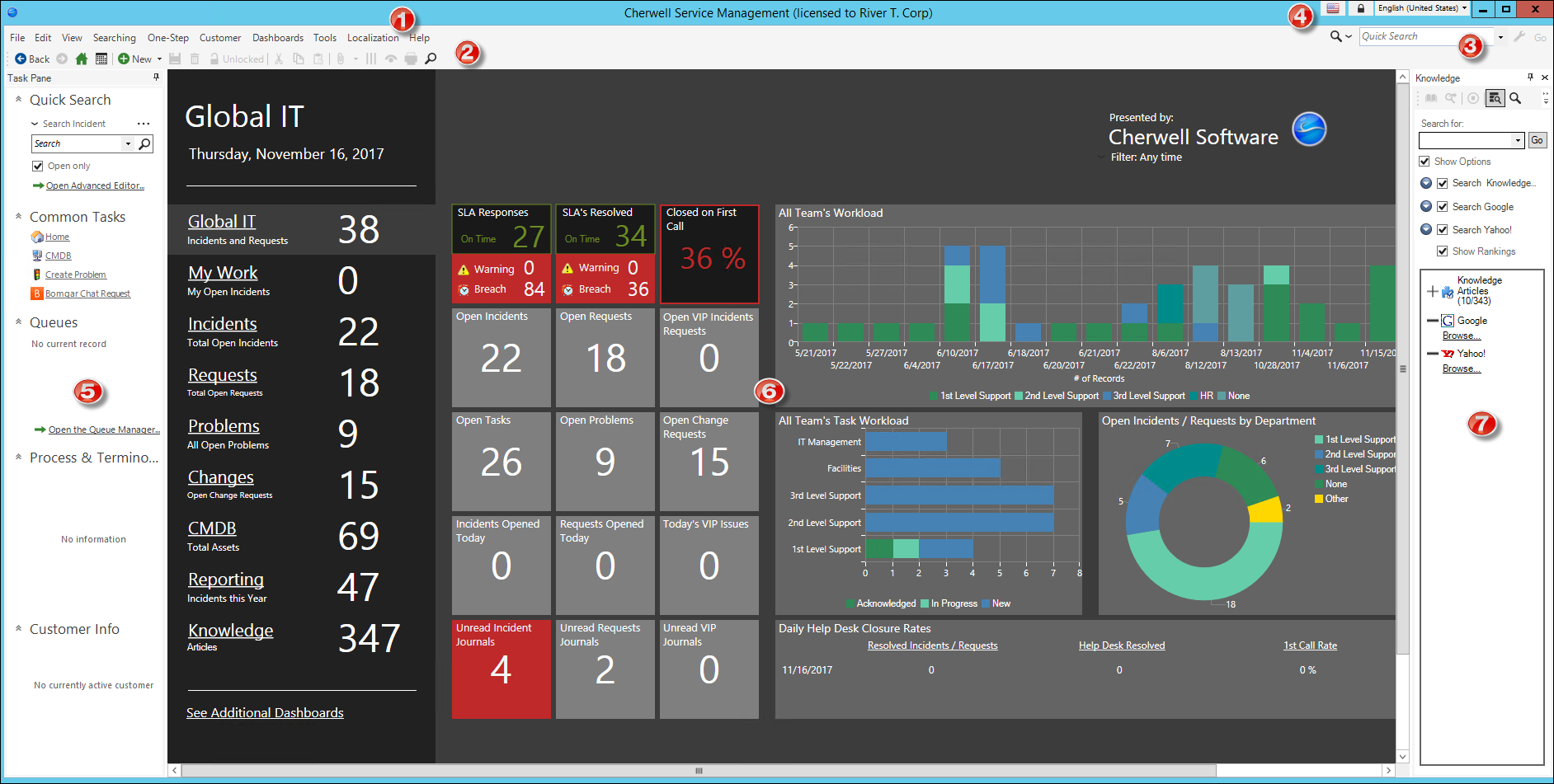
Task: Click the Cut scissors icon
Action: tap(279, 59)
